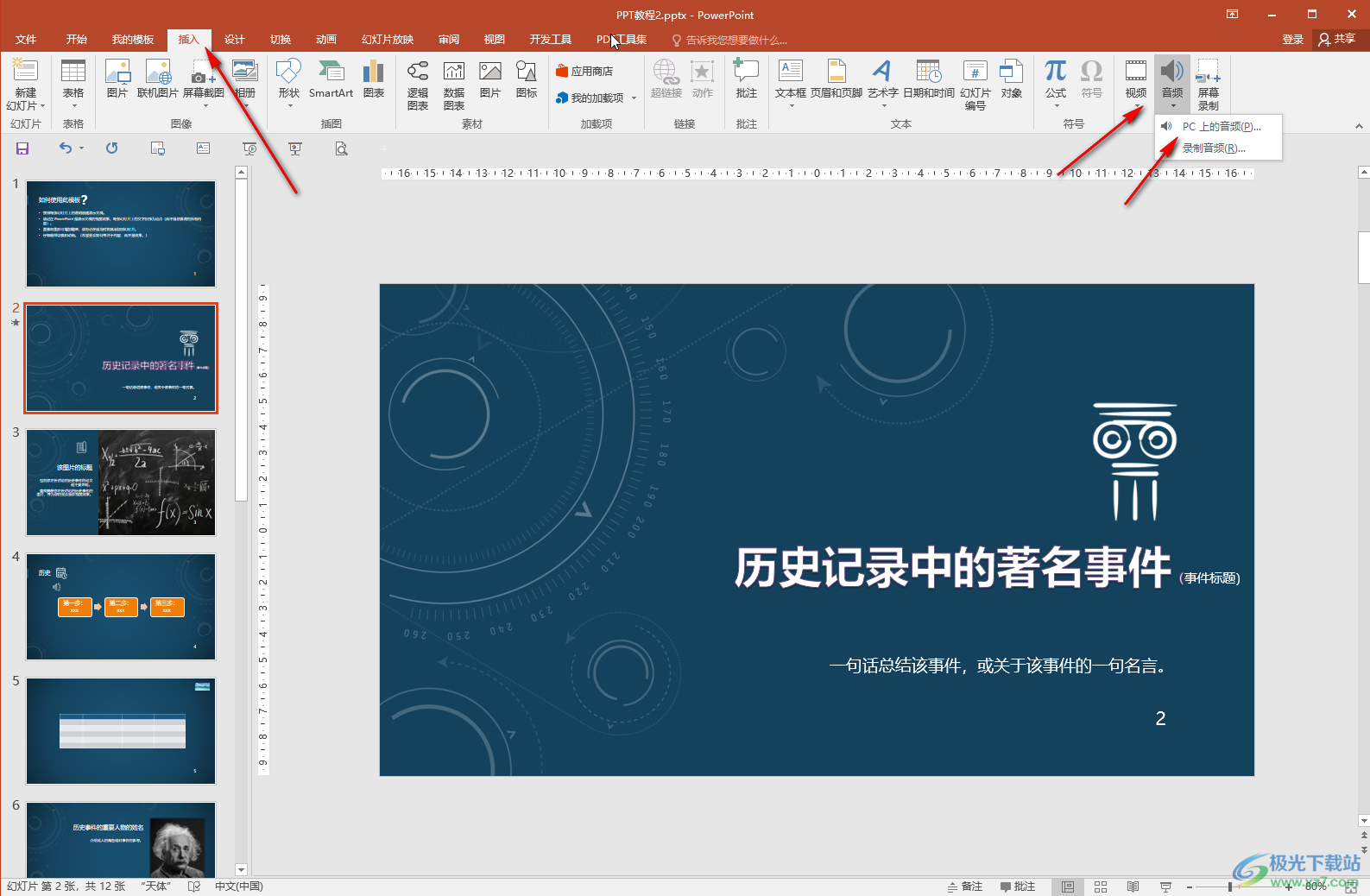
Task: Expand the Text Box (文本框) dropdown arrow
Action: (791, 106)
